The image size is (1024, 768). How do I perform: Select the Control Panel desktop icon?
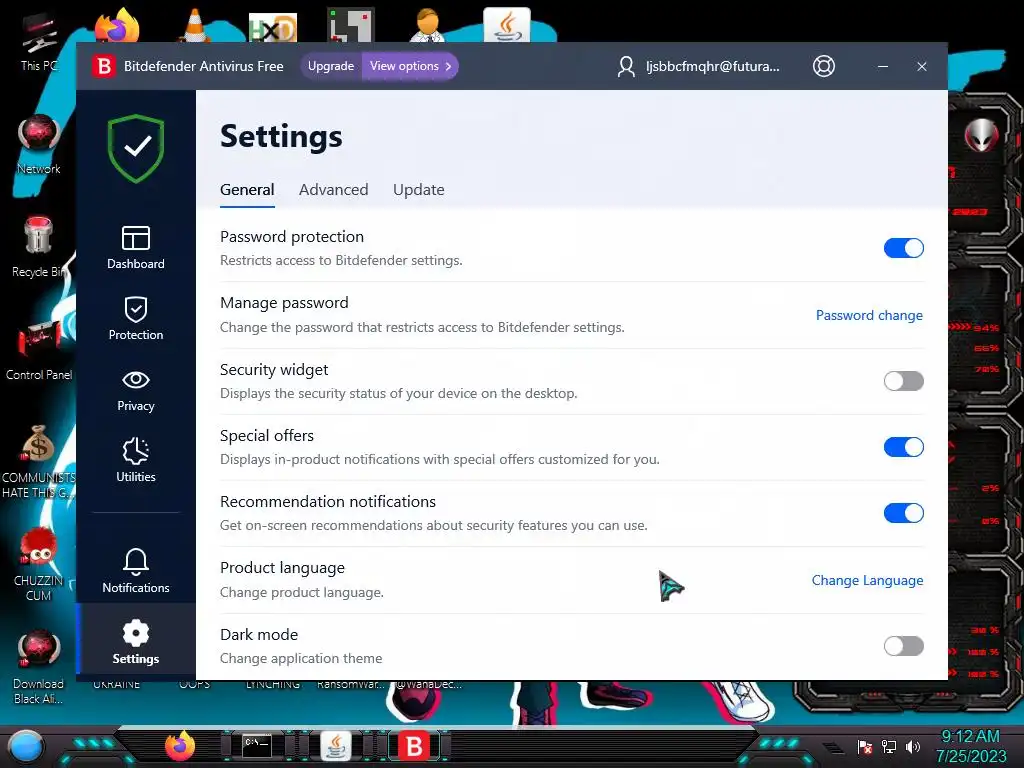(x=39, y=349)
